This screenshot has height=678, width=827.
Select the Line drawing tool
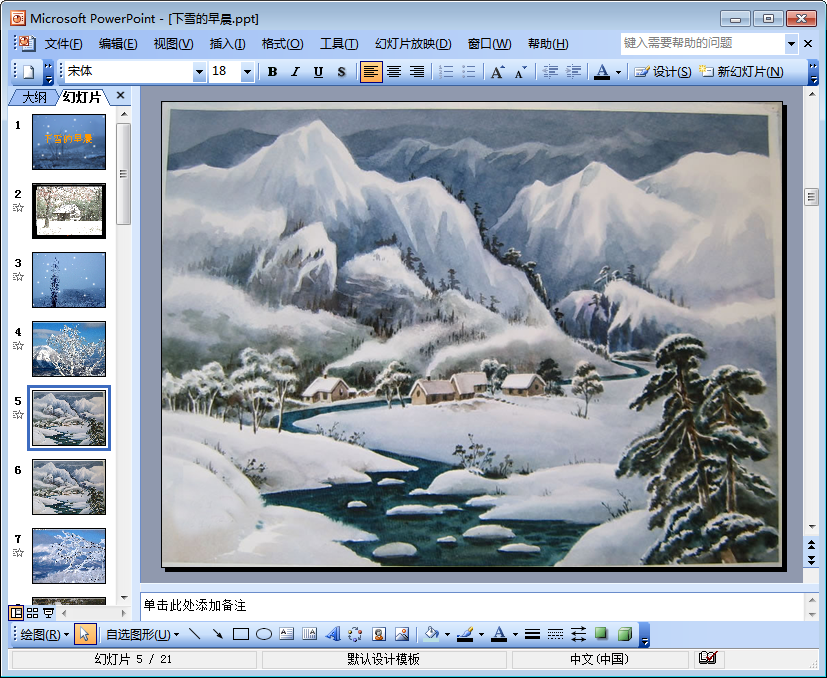coord(195,634)
